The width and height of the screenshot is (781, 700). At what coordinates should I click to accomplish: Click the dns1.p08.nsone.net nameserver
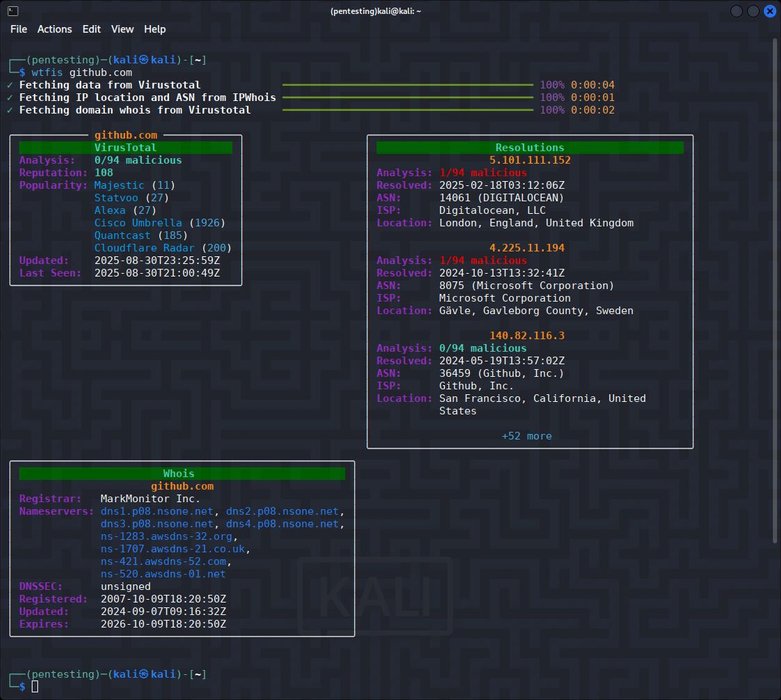(x=157, y=511)
